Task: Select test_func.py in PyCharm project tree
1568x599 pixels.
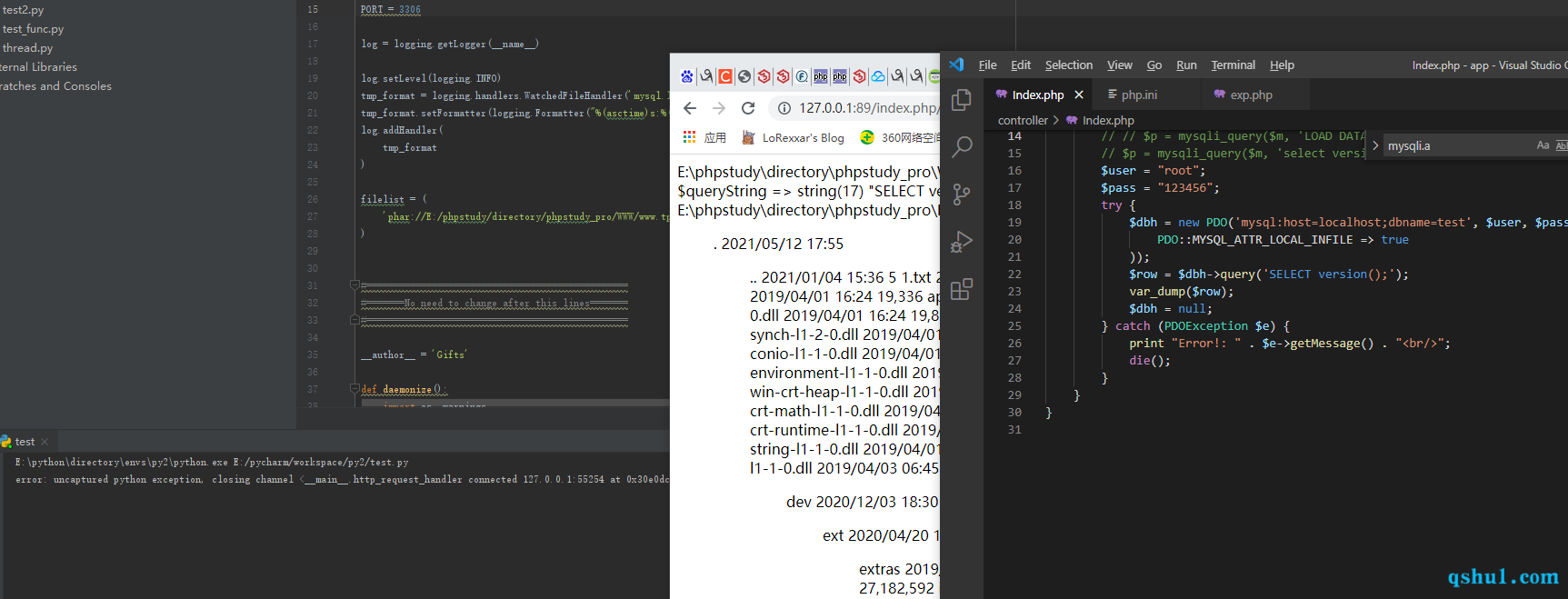Action: tap(33, 29)
